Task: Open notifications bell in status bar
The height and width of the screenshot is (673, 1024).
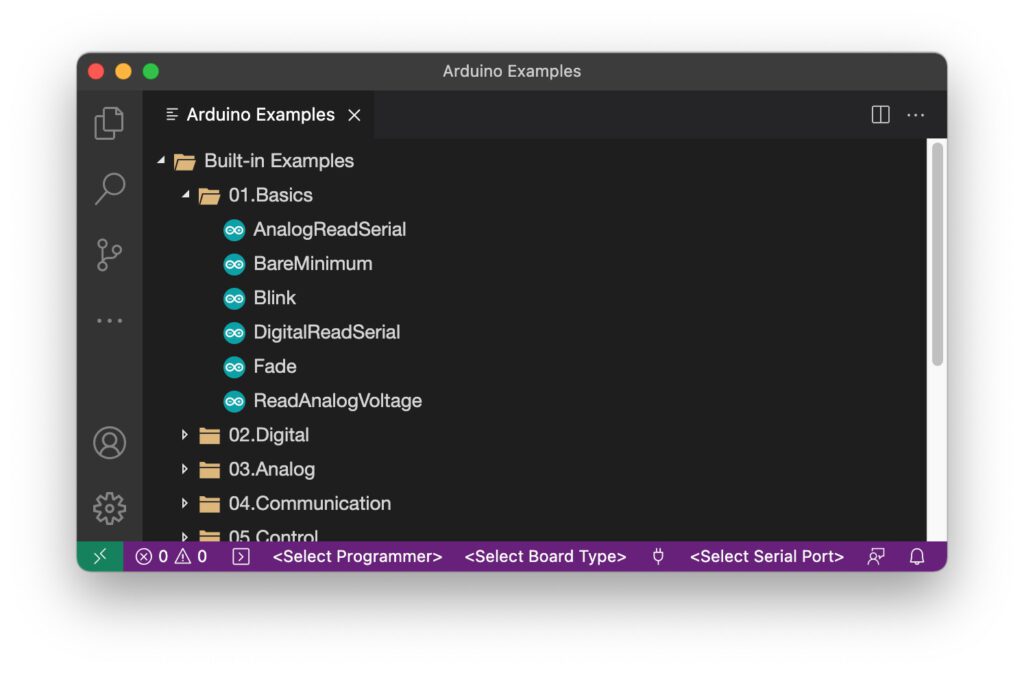Action: 917,556
